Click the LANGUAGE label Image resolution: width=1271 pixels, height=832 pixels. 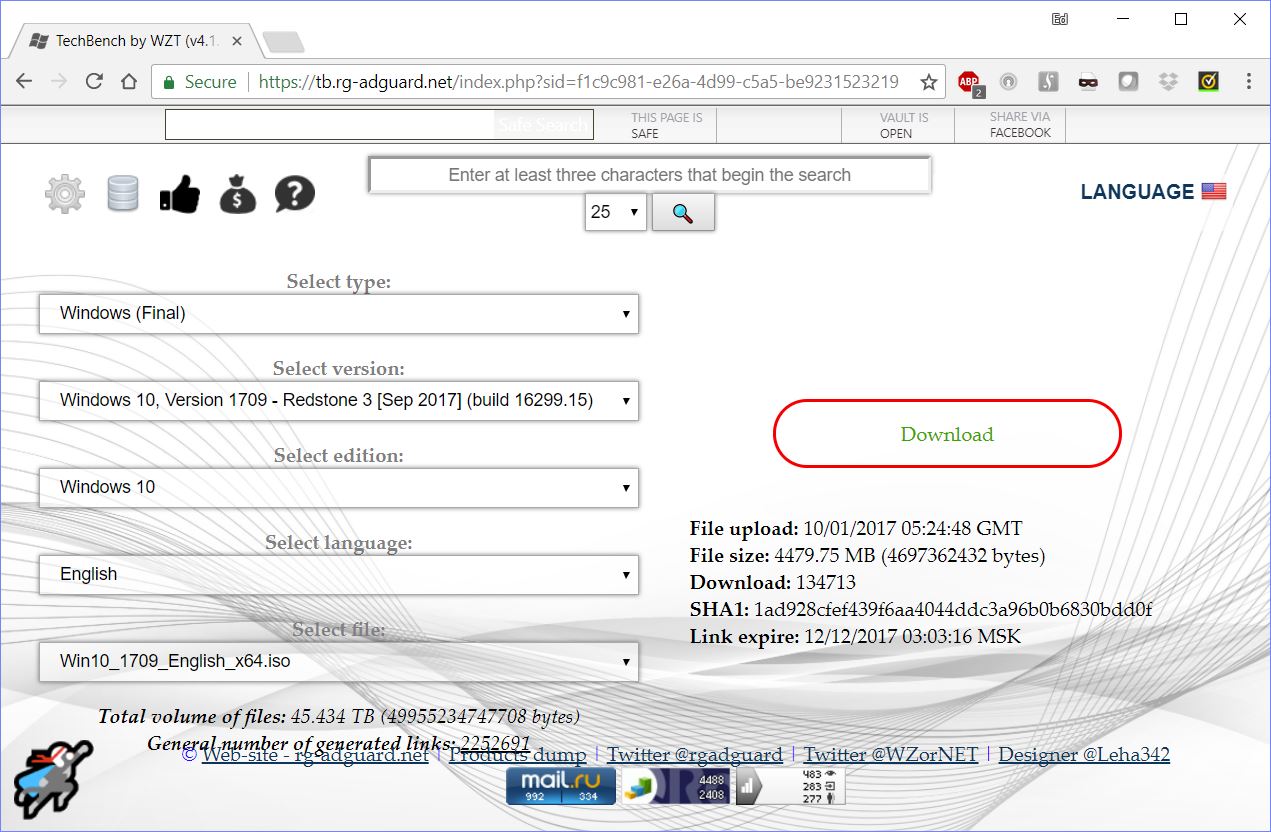(1137, 191)
